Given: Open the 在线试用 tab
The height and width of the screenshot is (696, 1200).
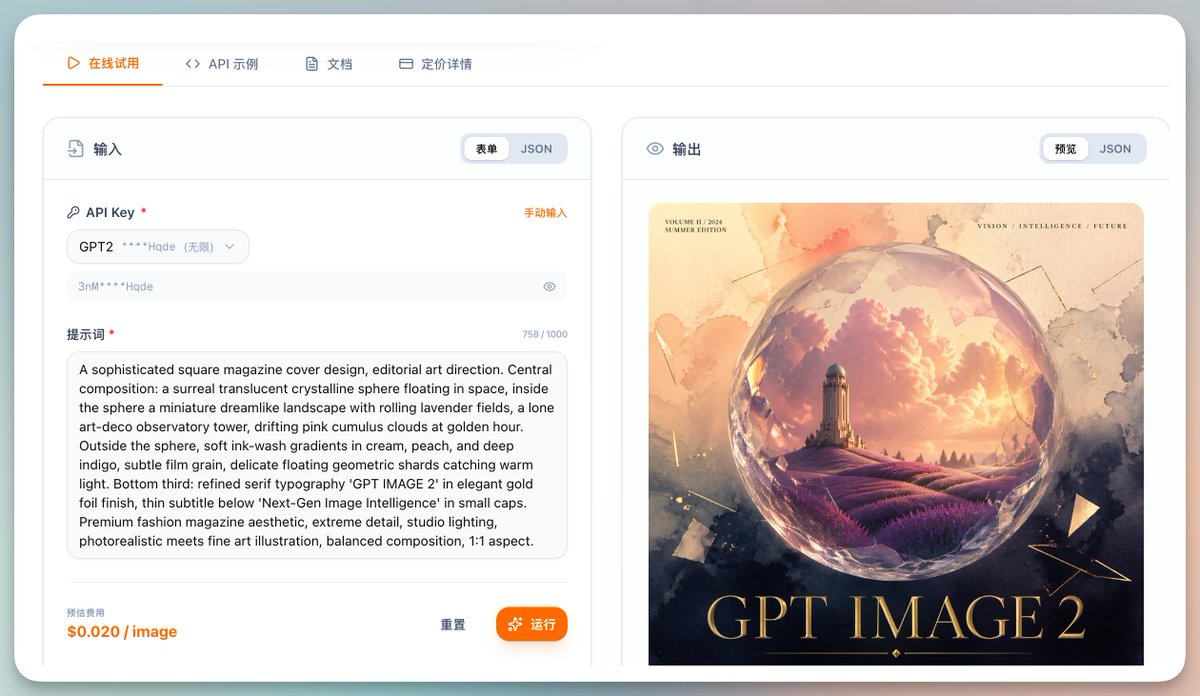Looking at the screenshot, I should tap(102, 63).
